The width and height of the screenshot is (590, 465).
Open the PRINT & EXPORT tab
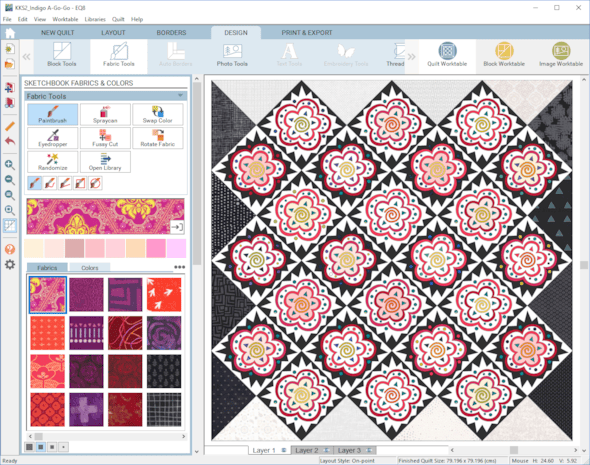click(307, 33)
